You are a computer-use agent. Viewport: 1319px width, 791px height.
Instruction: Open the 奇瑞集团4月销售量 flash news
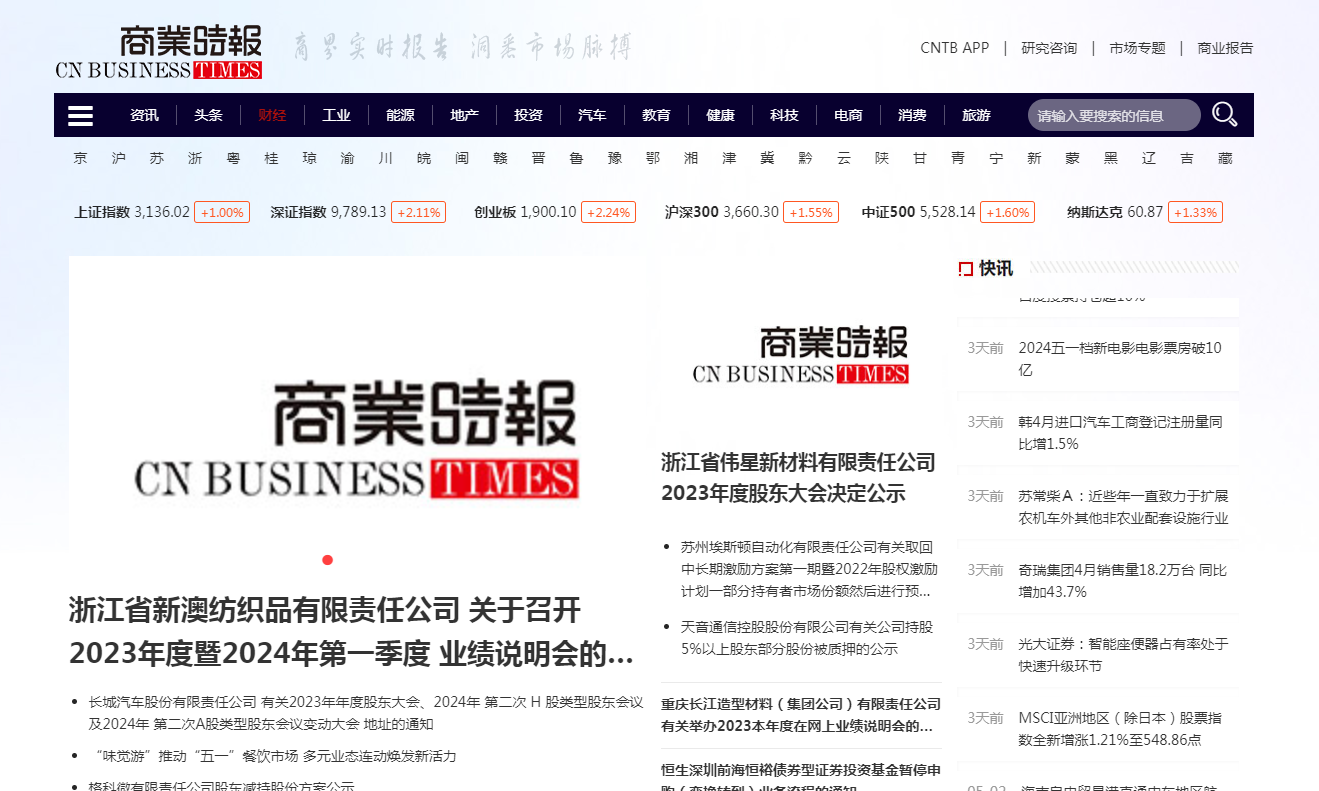click(1122, 581)
